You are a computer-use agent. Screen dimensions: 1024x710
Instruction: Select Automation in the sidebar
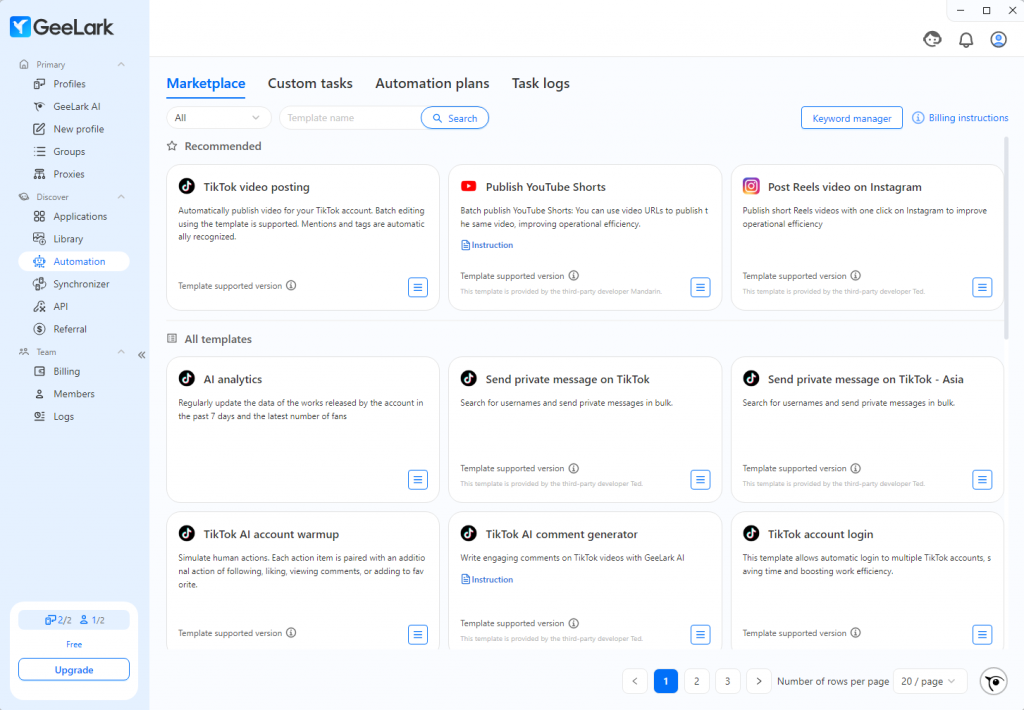[x=74, y=261]
